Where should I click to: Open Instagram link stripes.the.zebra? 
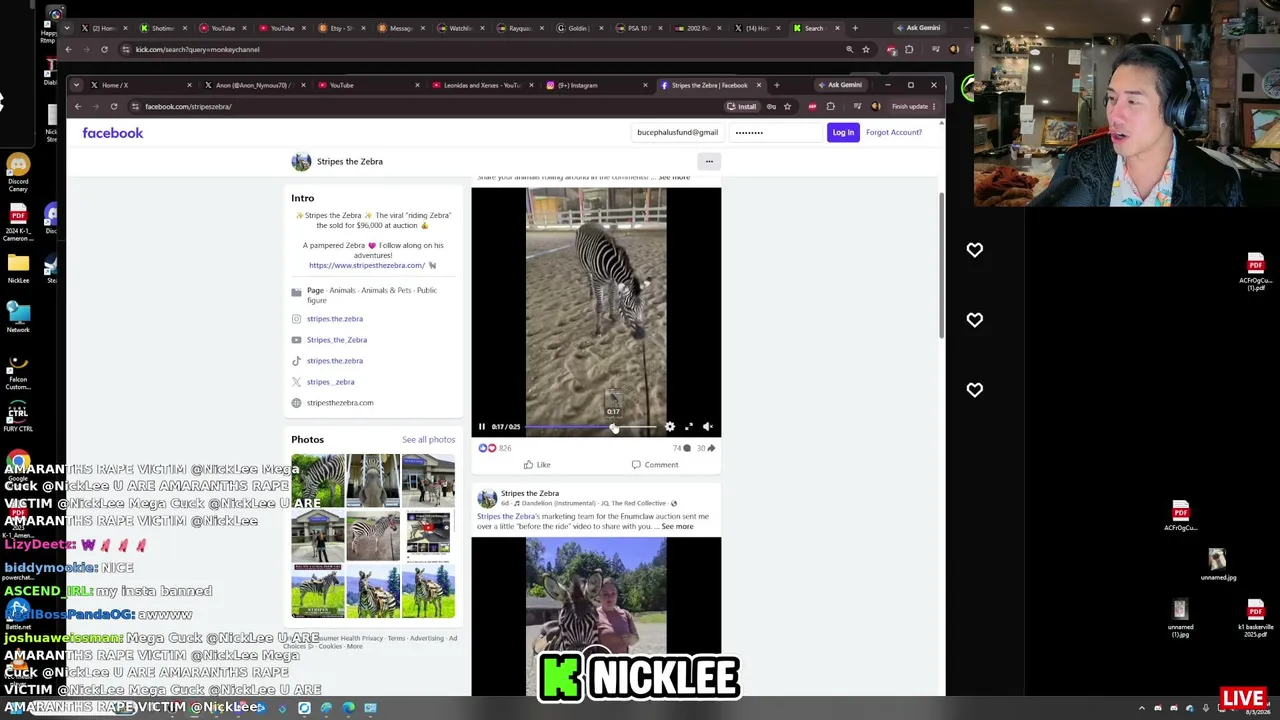coord(335,319)
